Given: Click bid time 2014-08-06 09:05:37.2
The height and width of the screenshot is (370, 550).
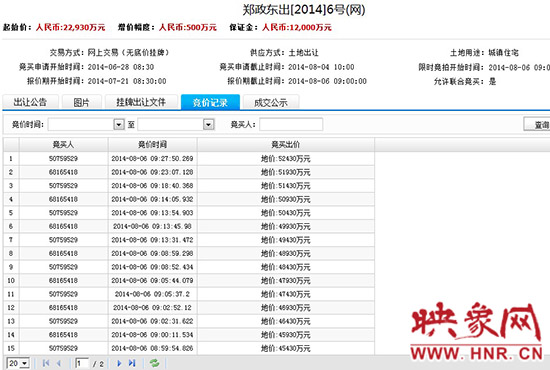Looking at the screenshot, I should [152, 294].
